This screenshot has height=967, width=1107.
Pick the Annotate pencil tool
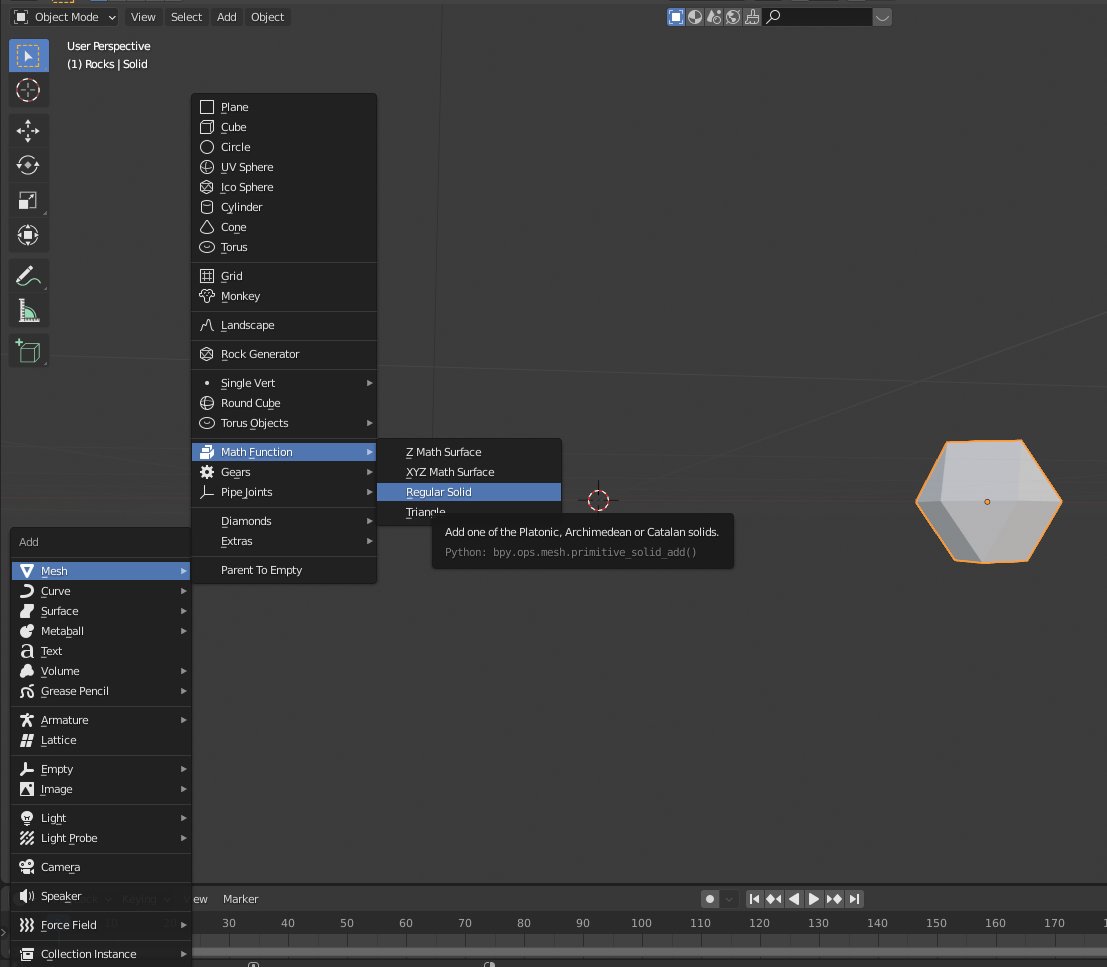pos(28,276)
